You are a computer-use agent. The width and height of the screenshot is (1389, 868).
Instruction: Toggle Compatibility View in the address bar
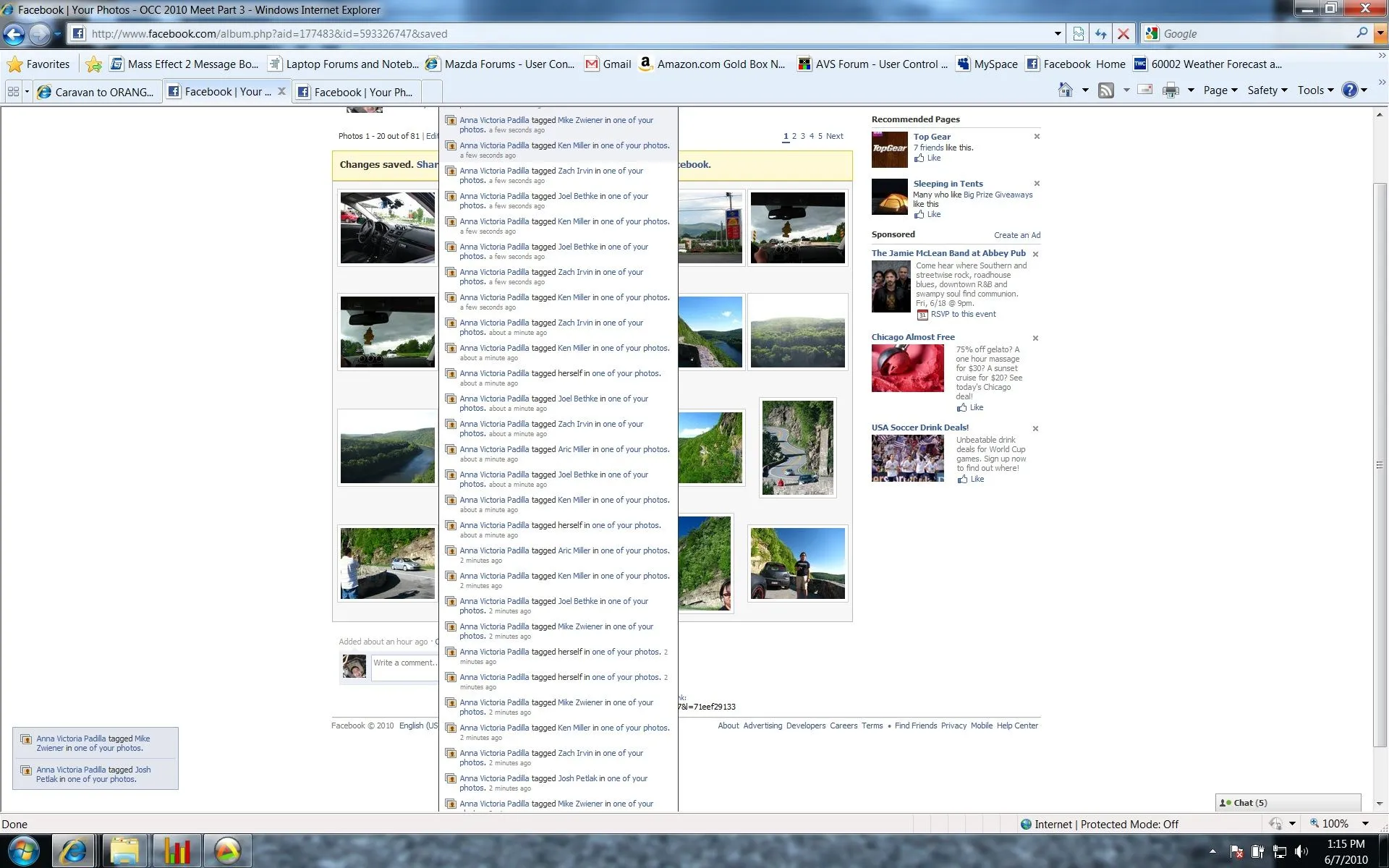point(1078,33)
